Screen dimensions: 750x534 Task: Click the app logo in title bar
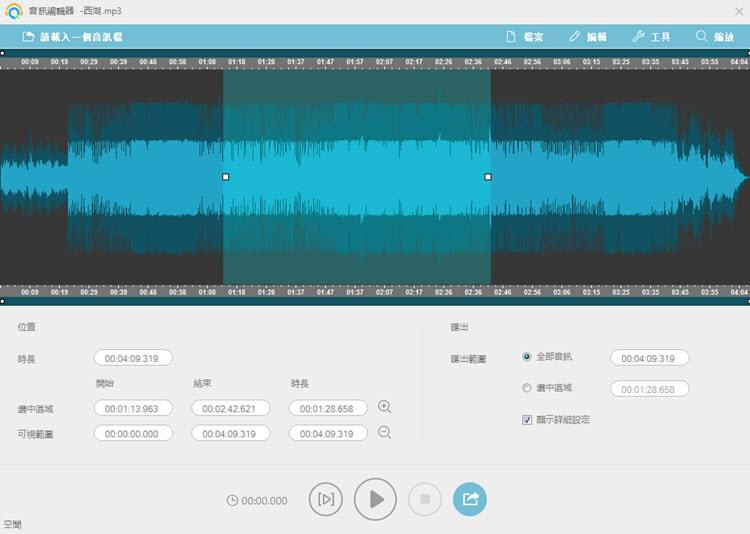[x=13, y=11]
